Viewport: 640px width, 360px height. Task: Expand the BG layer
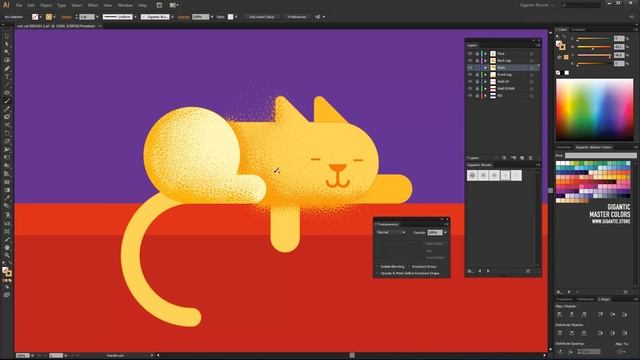click(x=485, y=95)
